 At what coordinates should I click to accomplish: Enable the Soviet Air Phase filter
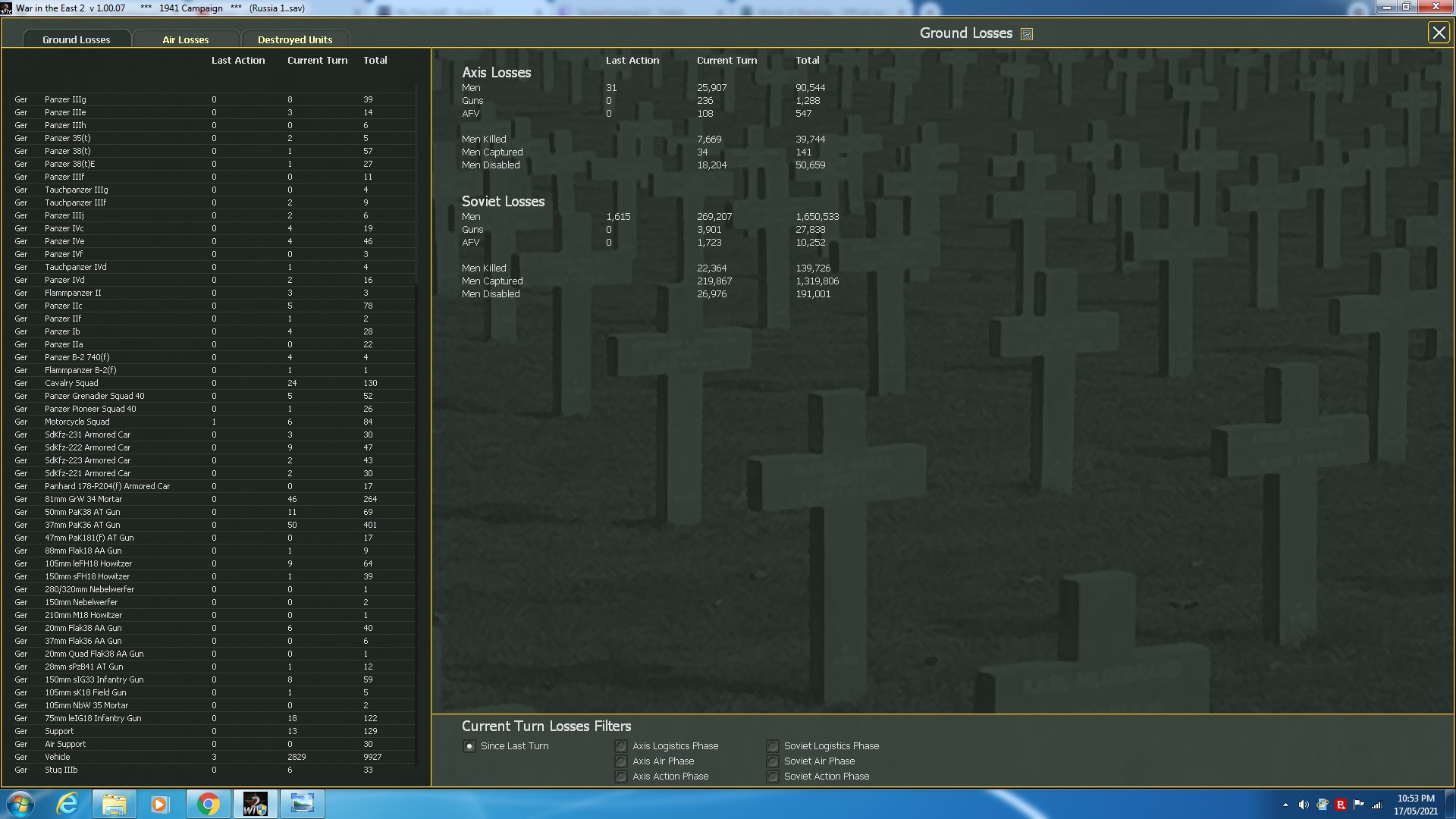tap(773, 761)
